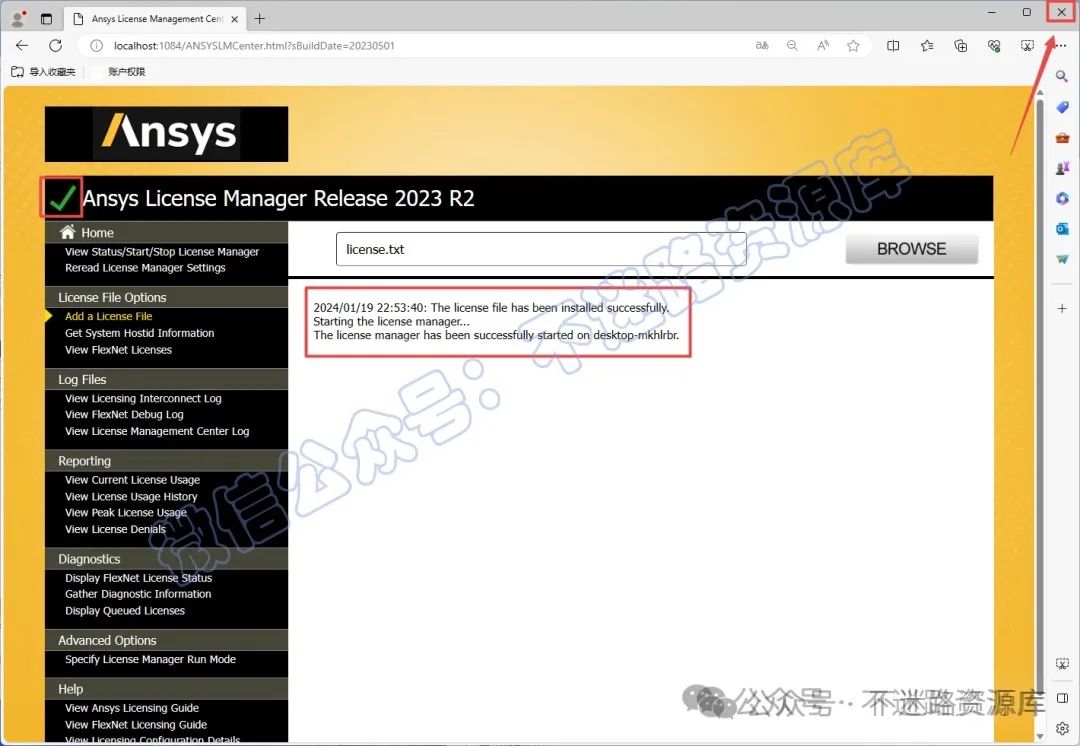Open View License Management Center Log

[157, 431]
